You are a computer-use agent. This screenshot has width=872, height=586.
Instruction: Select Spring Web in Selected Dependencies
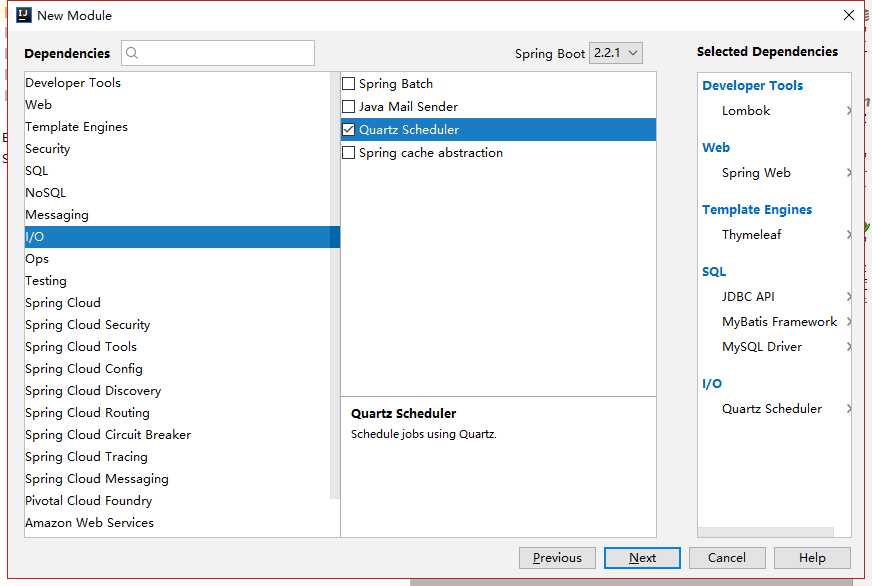tap(756, 173)
